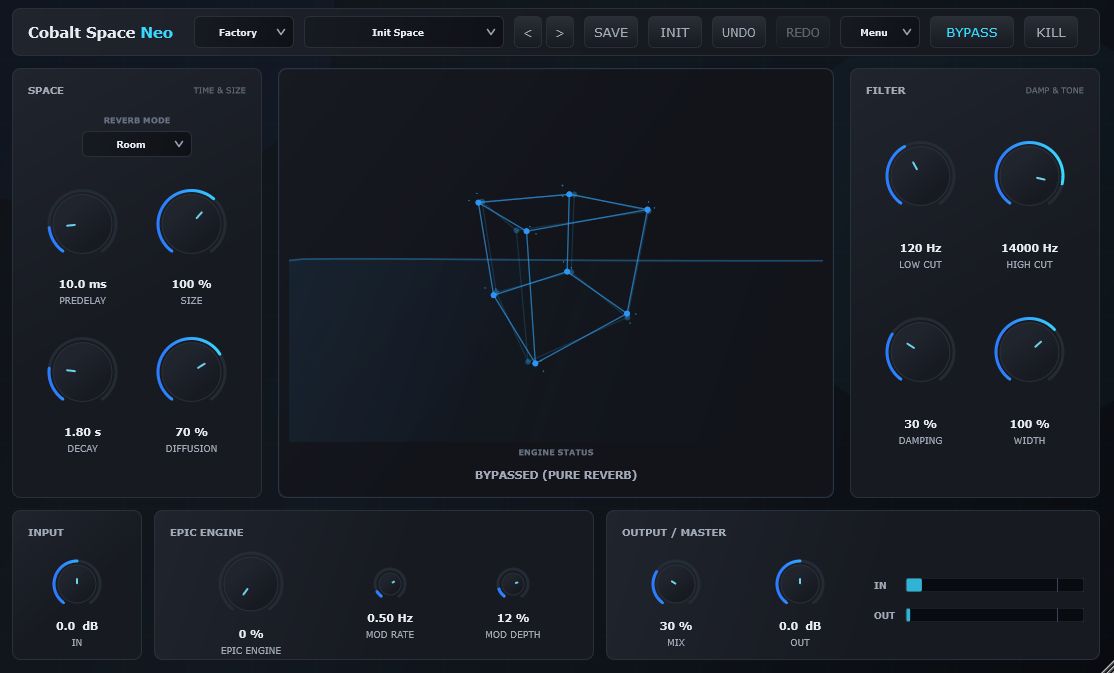Click the 30 % damping value
1114x673 pixels.
pos(920,424)
